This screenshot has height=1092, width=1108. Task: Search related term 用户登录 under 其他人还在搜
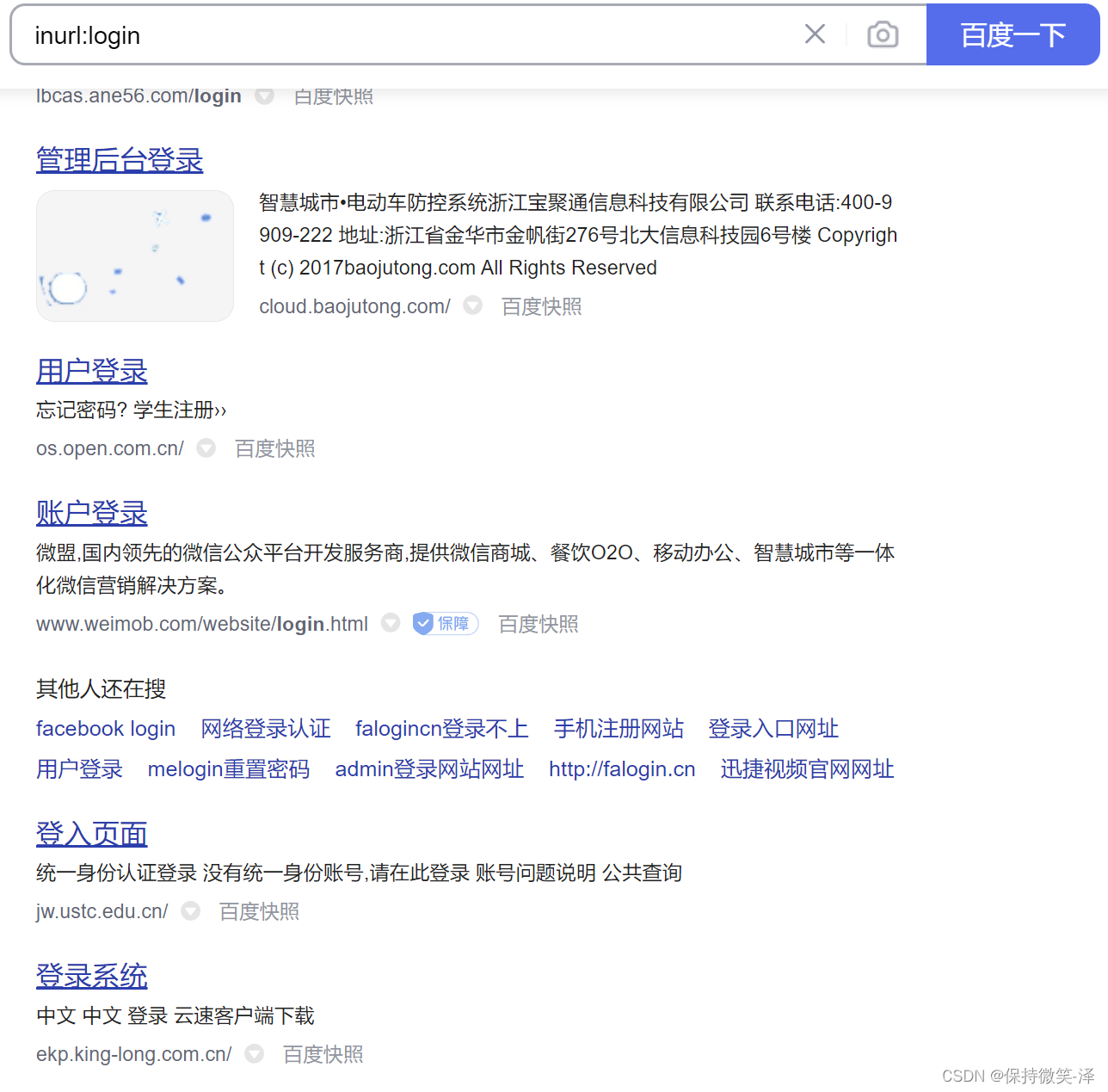point(80,769)
